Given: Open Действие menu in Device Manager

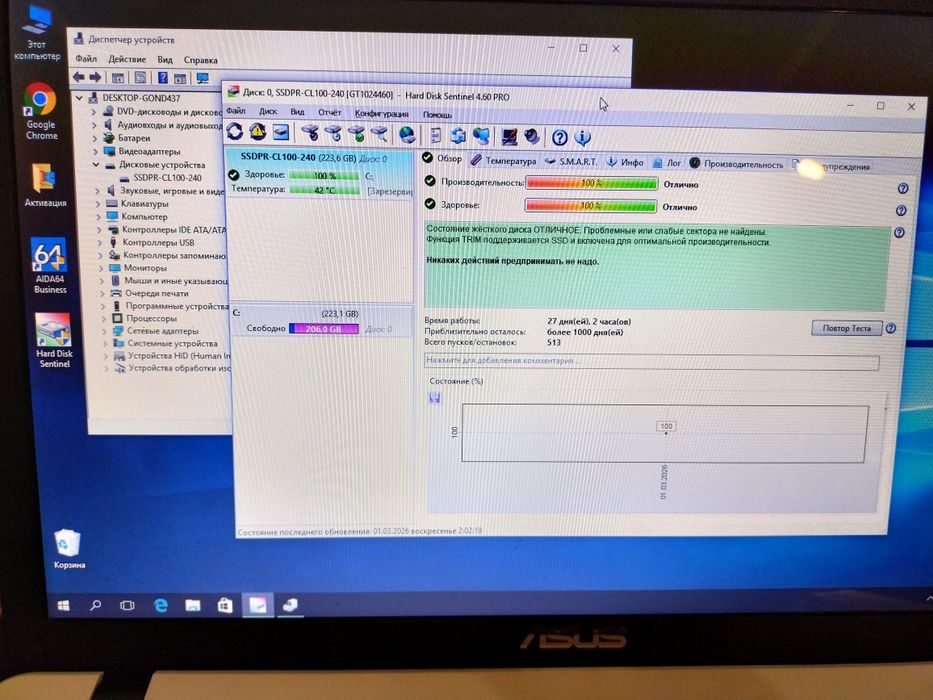Looking at the screenshot, I should pos(127,60).
